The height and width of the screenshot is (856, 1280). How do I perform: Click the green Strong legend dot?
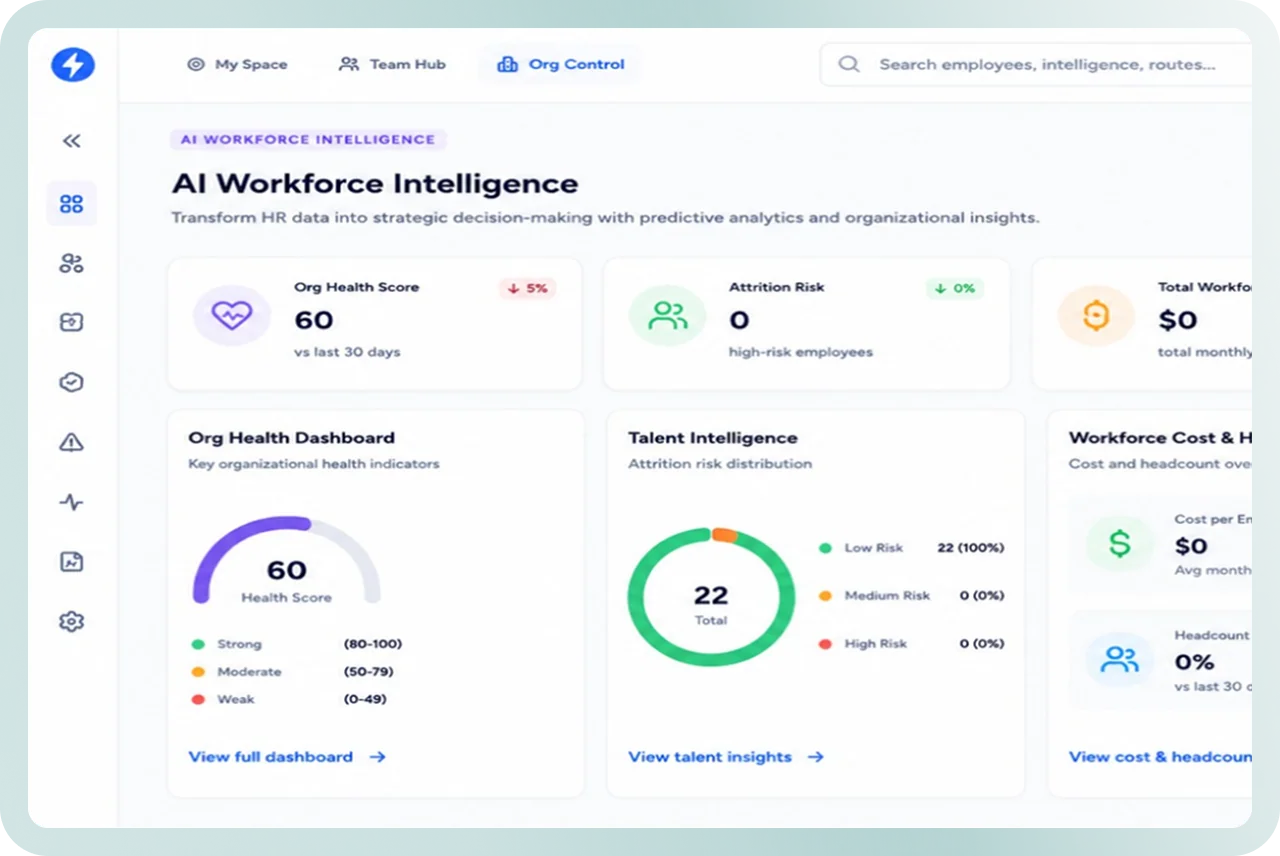click(x=198, y=644)
